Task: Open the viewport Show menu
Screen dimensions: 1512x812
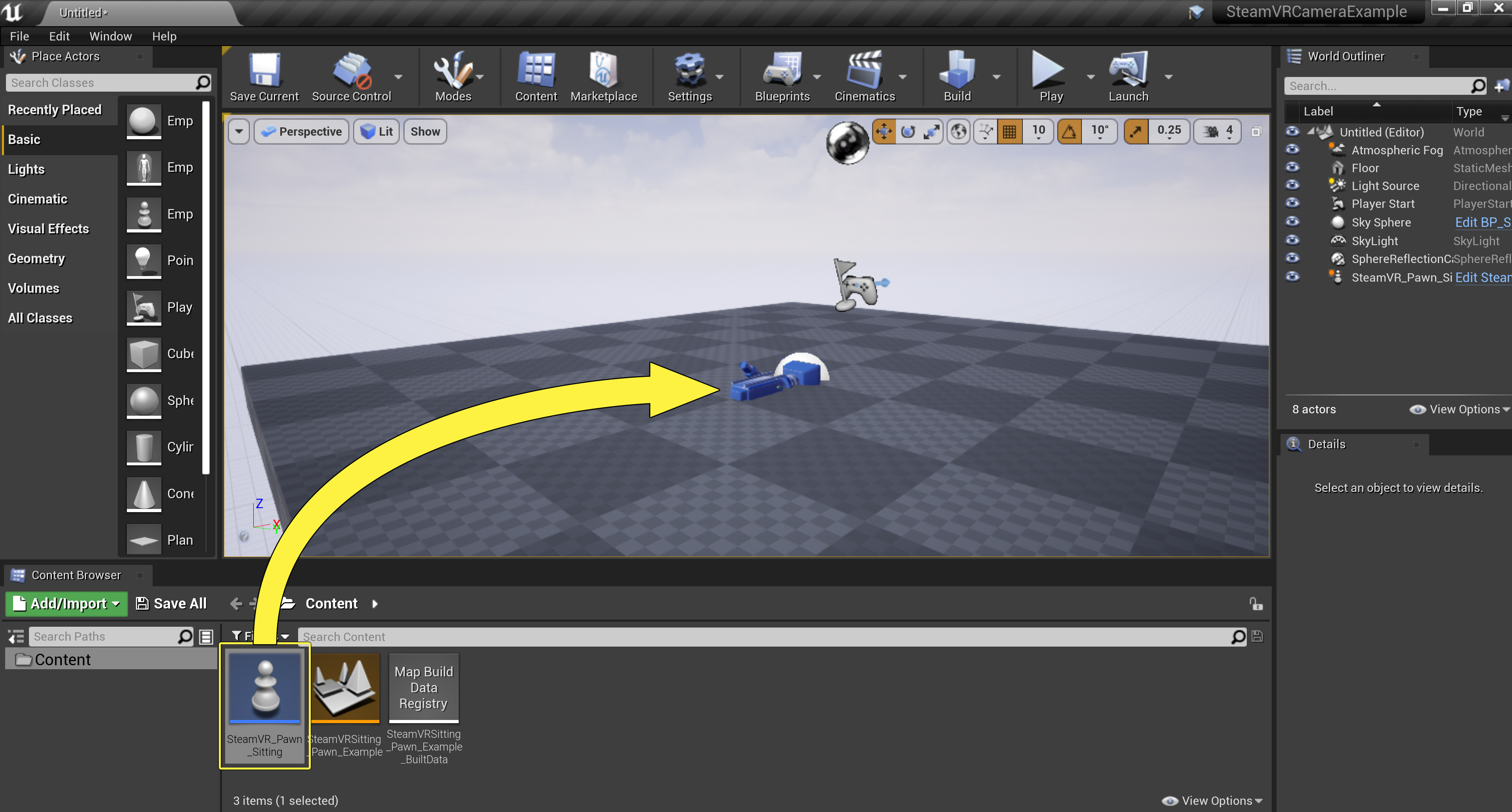Action: click(x=424, y=131)
